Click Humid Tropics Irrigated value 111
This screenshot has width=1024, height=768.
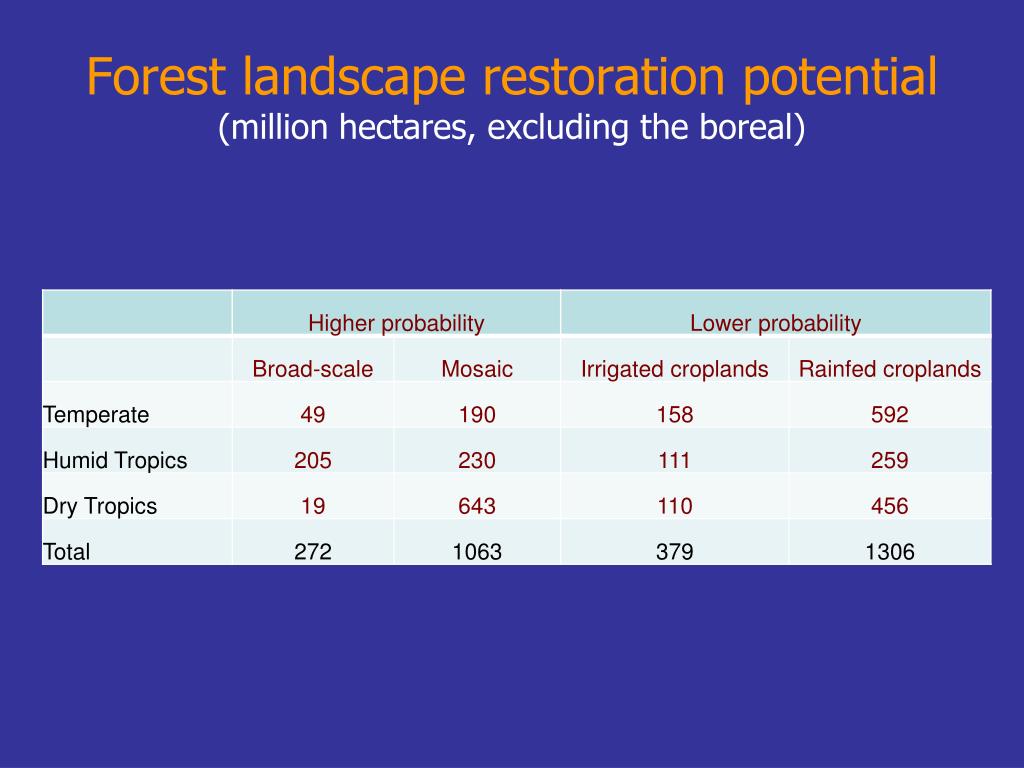tap(675, 460)
